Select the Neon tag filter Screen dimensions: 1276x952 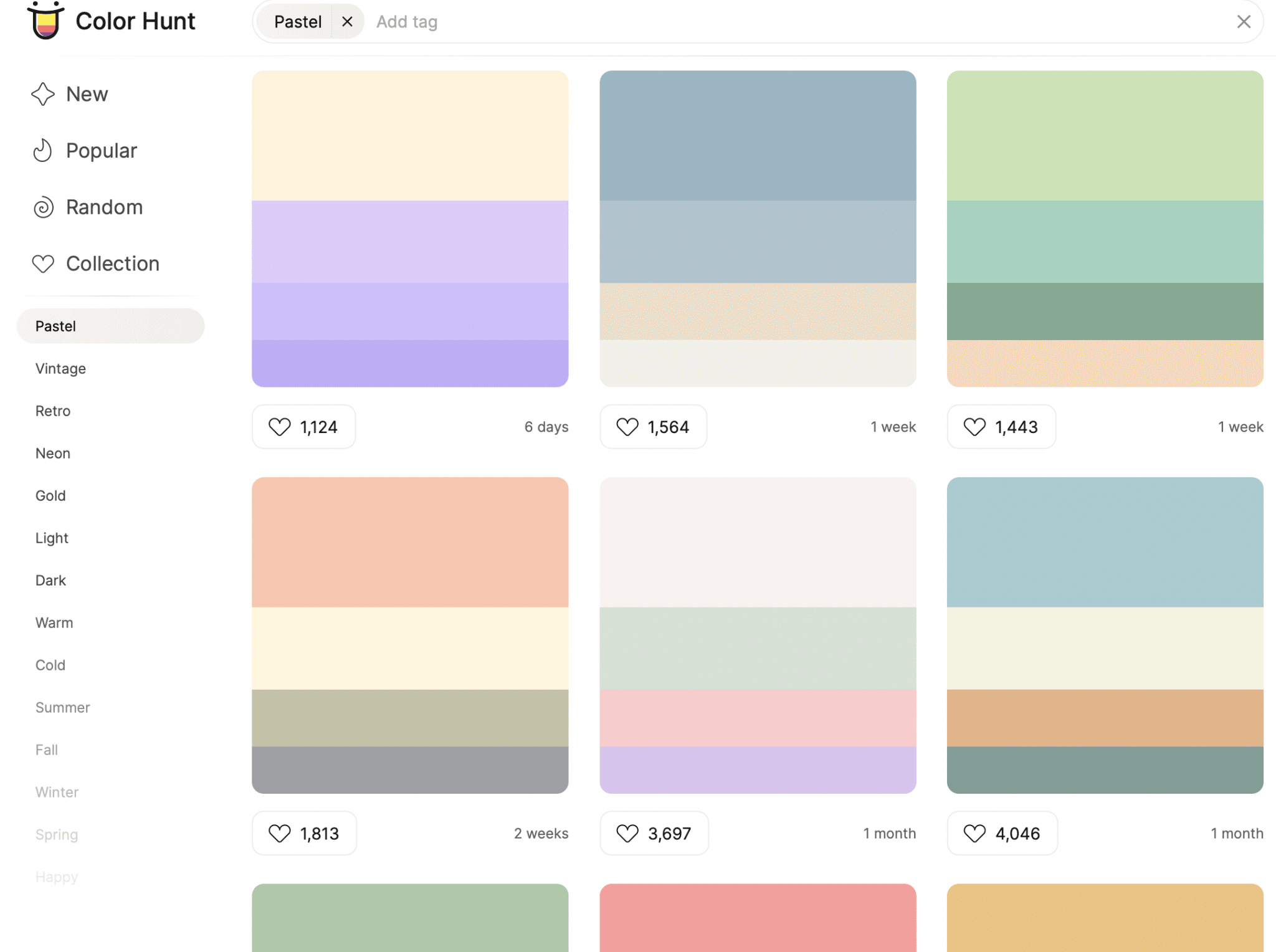(53, 454)
